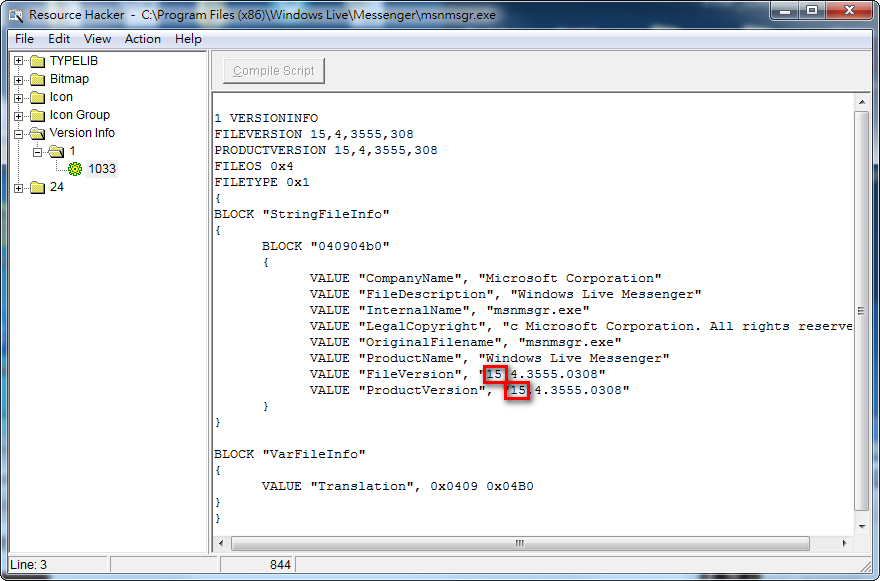
Task: Click the "FileDescription" value line
Action: [x=505, y=294]
